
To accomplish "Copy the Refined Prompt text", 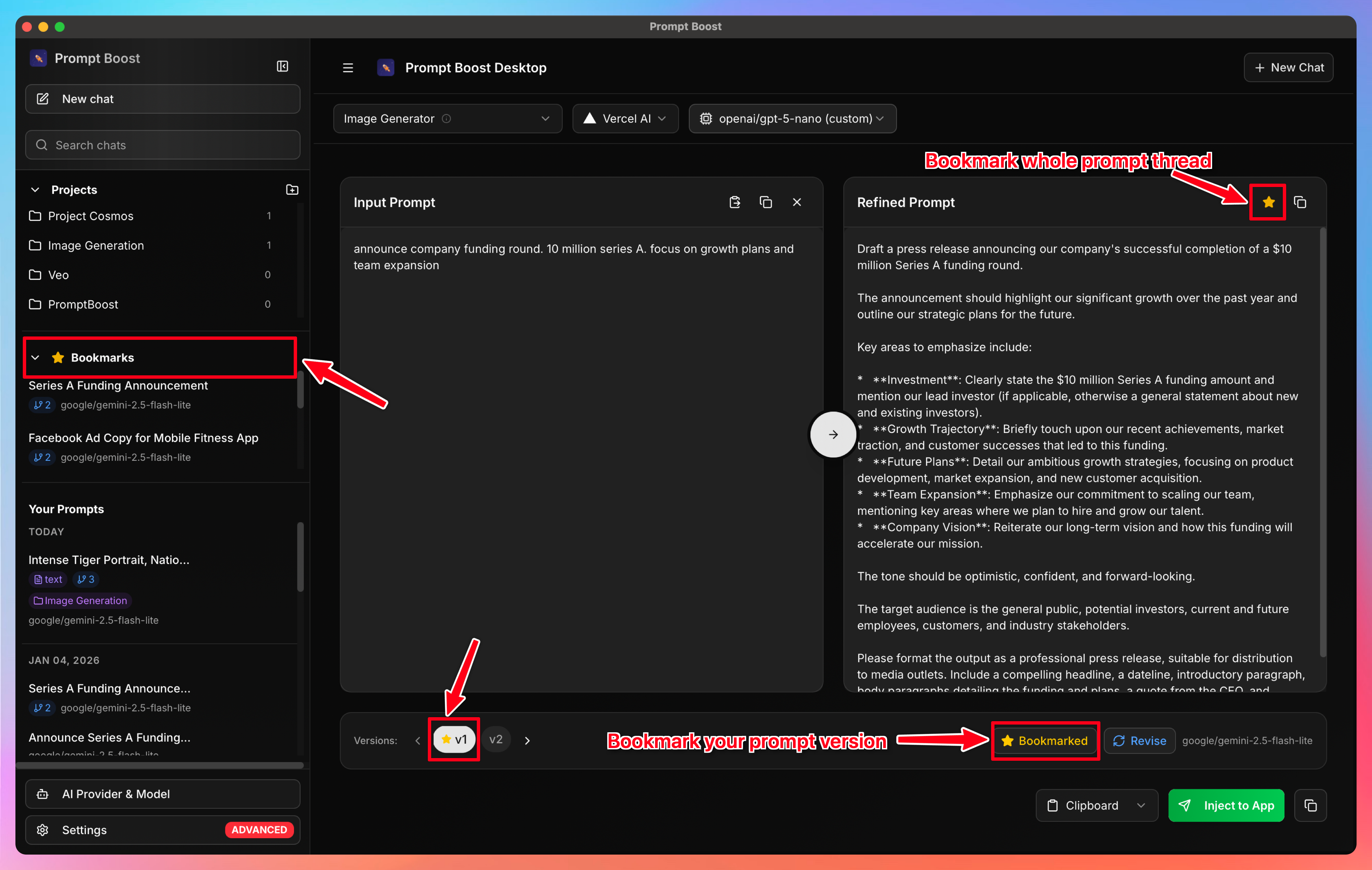I will [x=1301, y=202].
